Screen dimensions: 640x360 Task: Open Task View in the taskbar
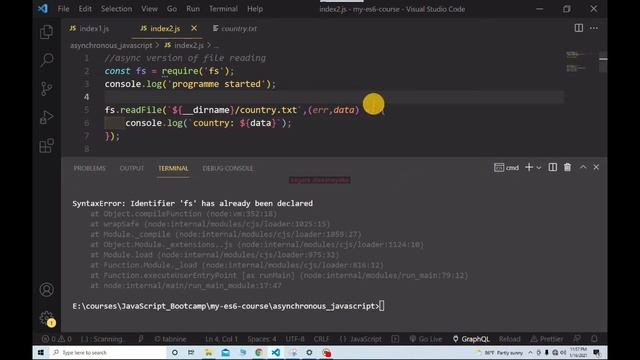[191, 352]
